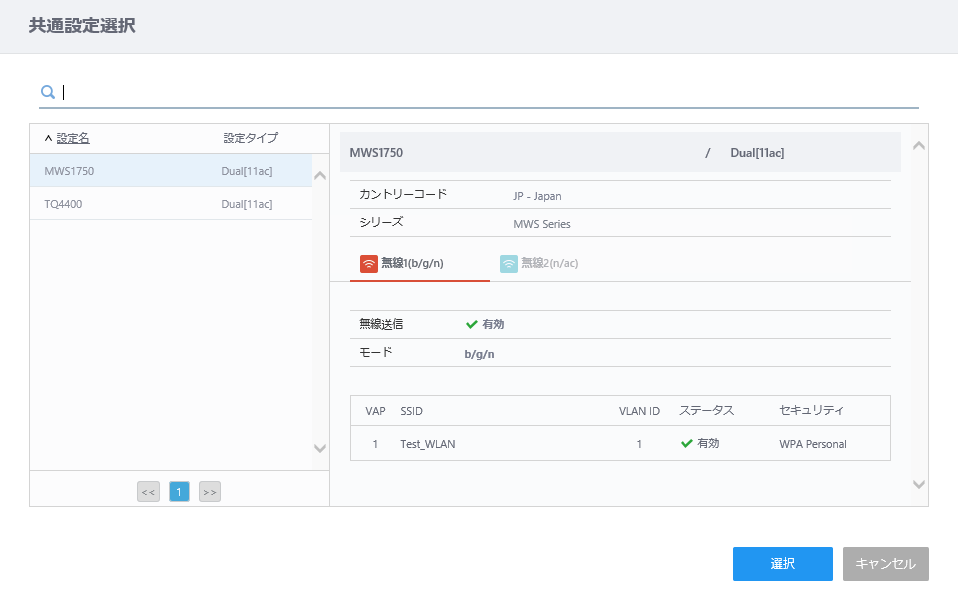958x604 pixels.
Task: Click the red wireless 1 radio icon
Action: pyautogui.click(x=368, y=264)
